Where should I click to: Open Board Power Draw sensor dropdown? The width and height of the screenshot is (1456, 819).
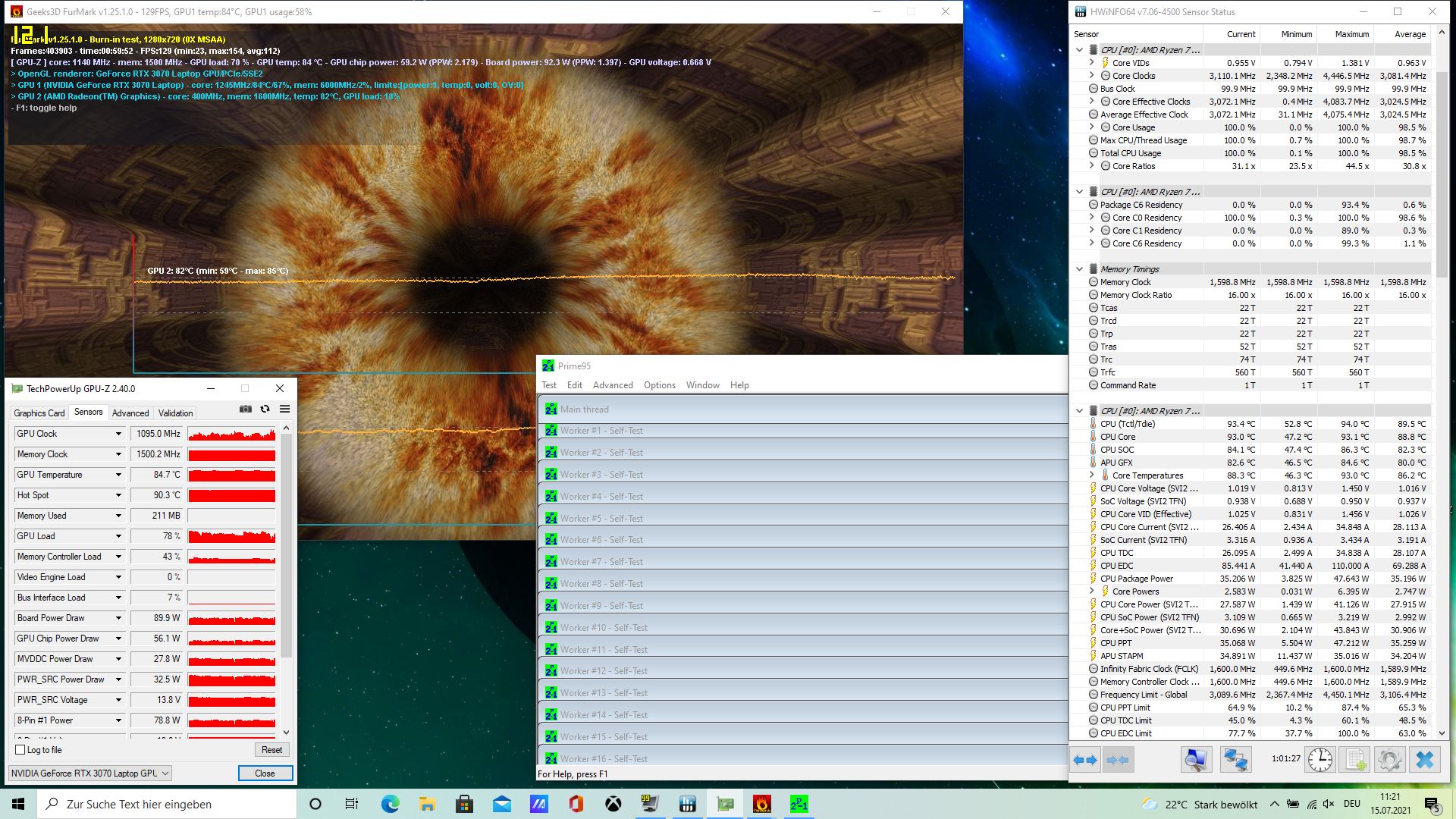(x=118, y=618)
